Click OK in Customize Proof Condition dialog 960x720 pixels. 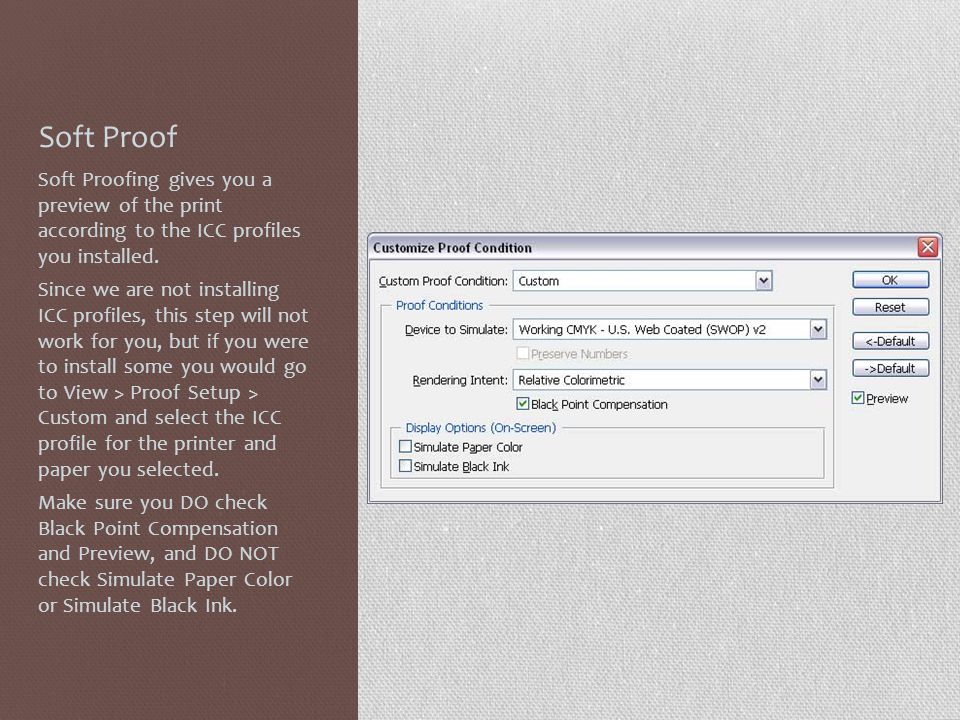pos(890,280)
